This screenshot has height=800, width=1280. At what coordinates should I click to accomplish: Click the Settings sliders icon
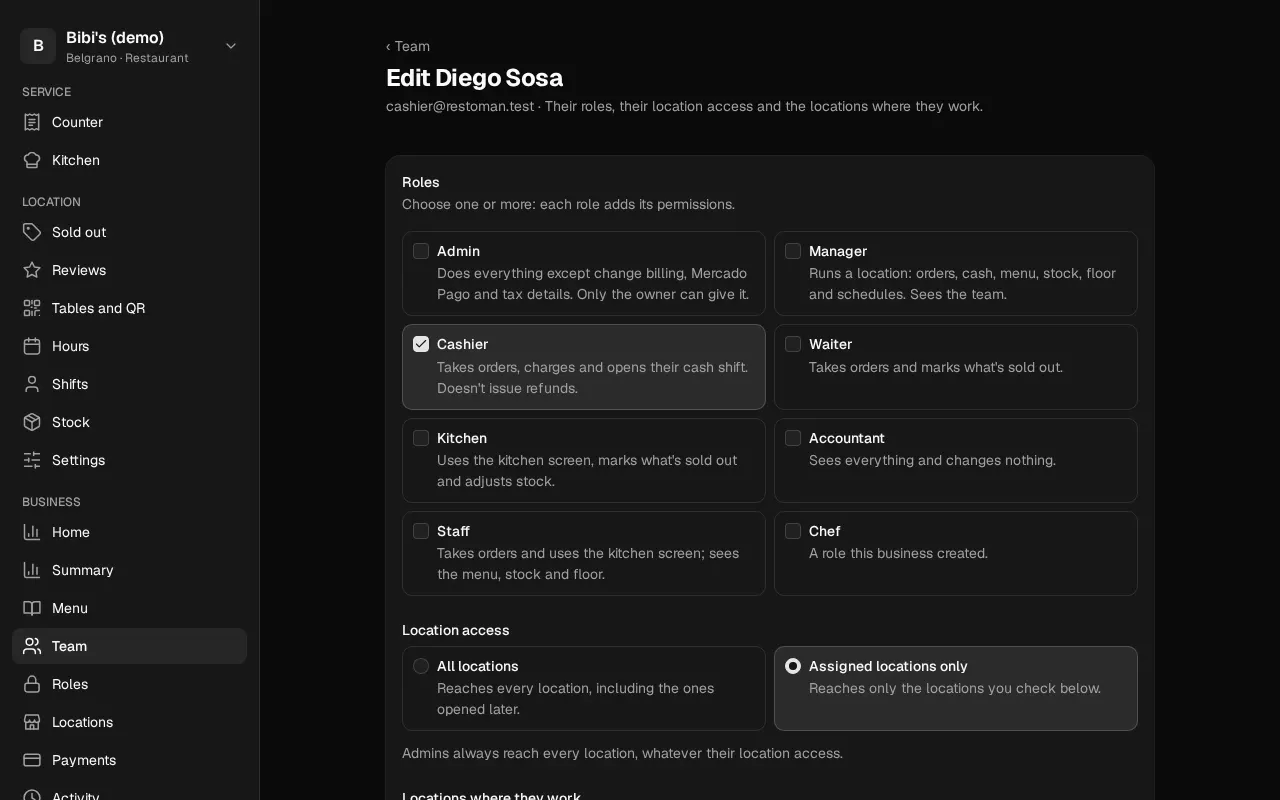click(32, 460)
